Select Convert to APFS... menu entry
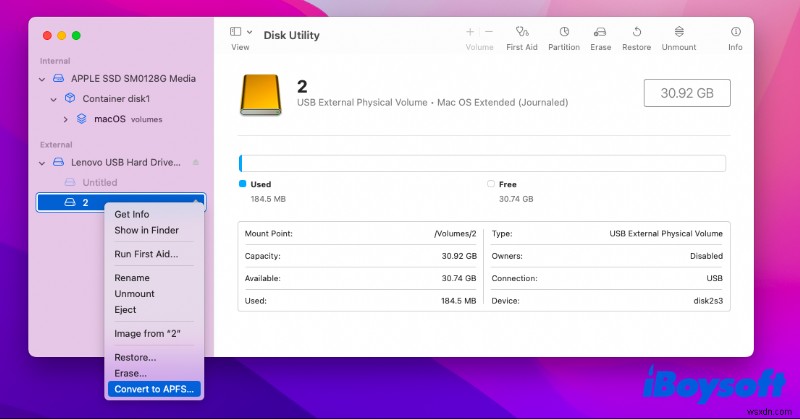Image resolution: width=800 pixels, height=419 pixels. point(154,389)
